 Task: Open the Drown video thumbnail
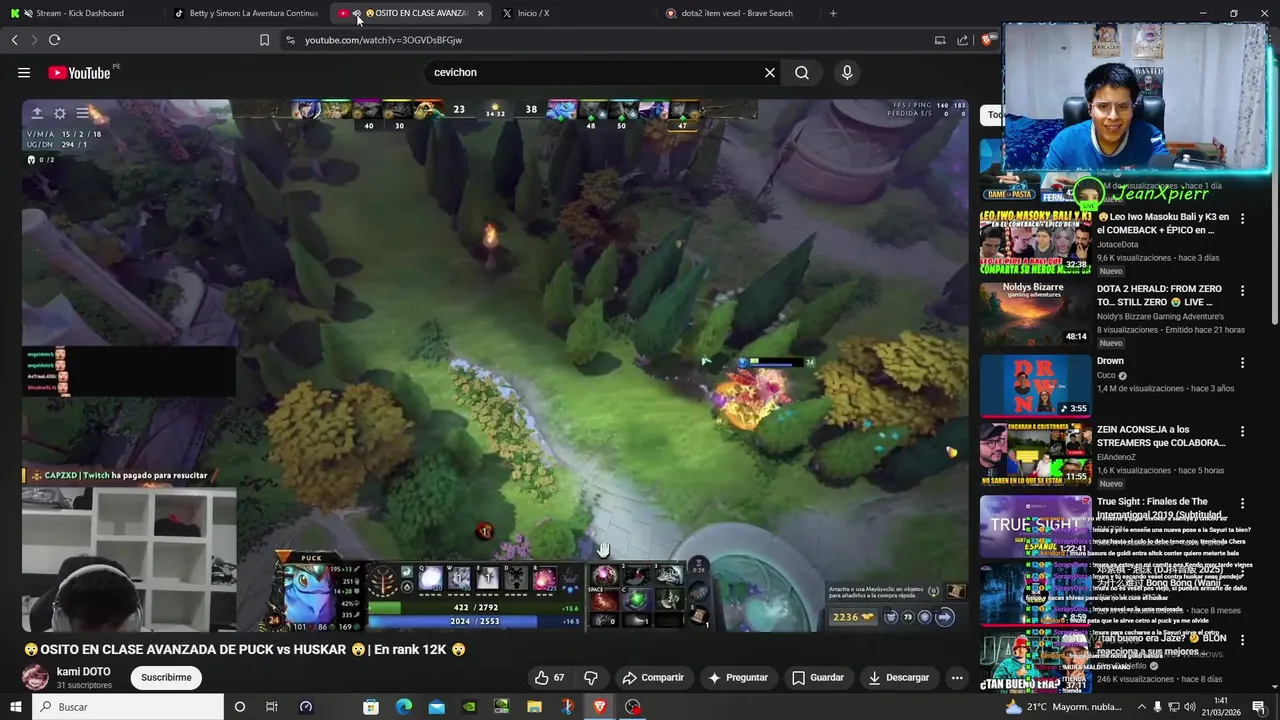click(1035, 385)
